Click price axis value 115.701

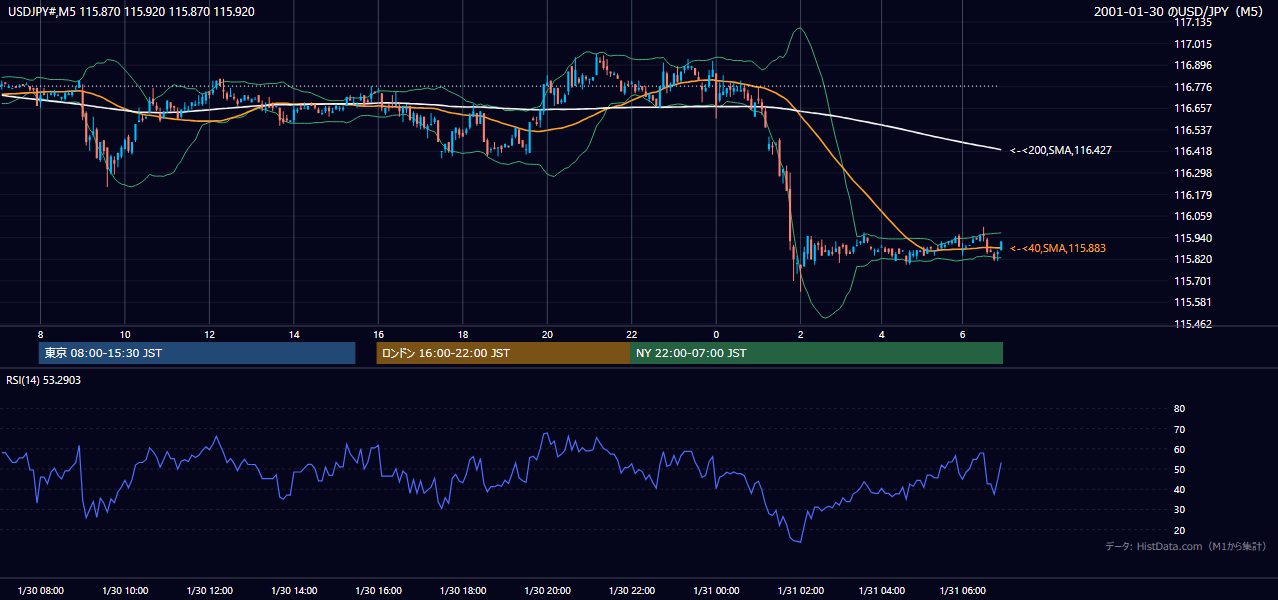tap(1192, 281)
